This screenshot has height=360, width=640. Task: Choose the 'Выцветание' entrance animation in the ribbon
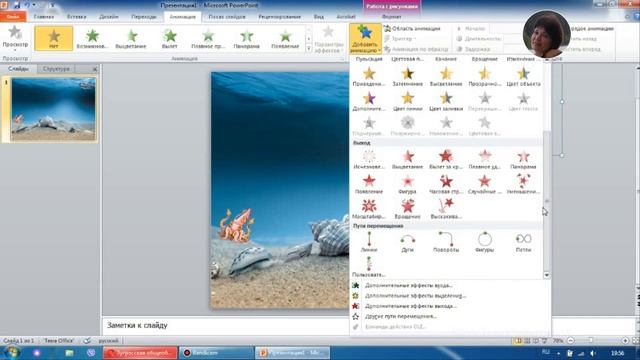pos(131,38)
